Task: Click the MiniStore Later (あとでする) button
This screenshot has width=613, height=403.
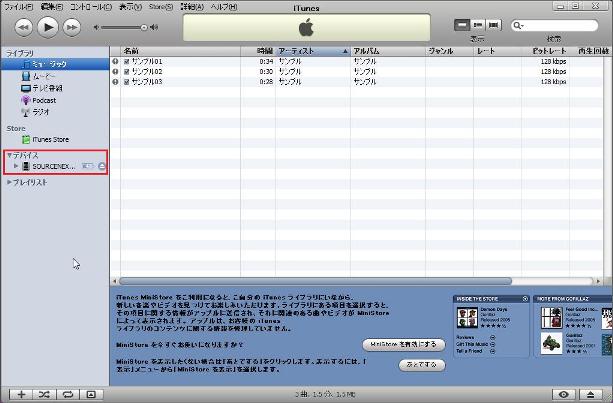Action: (x=422, y=365)
